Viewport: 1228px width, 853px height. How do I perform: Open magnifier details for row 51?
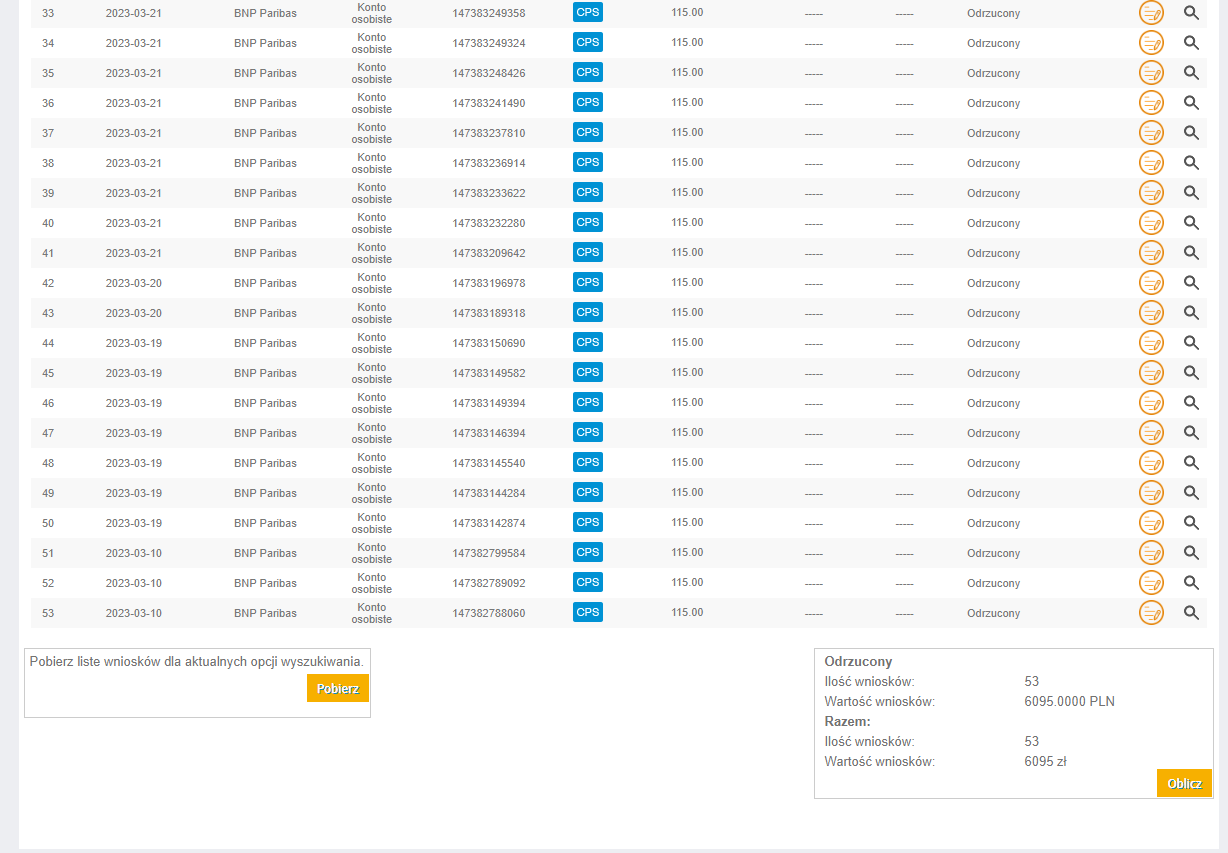1191,553
